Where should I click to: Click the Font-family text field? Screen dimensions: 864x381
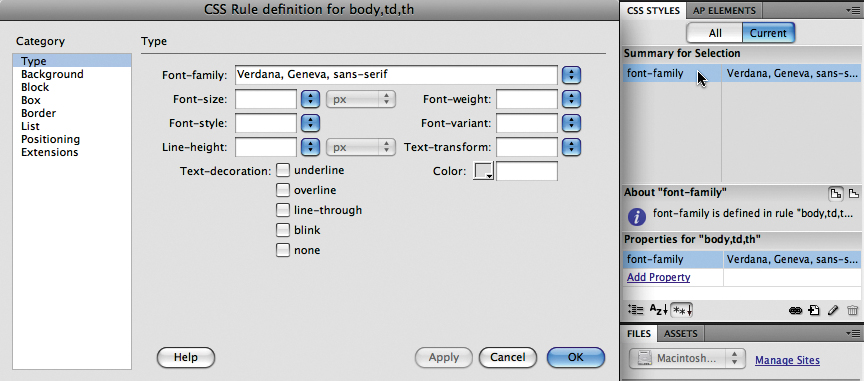(x=396, y=74)
